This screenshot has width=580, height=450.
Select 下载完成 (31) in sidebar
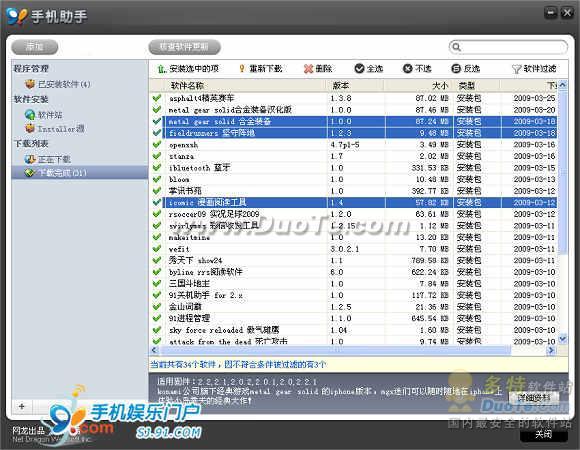point(80,173)
